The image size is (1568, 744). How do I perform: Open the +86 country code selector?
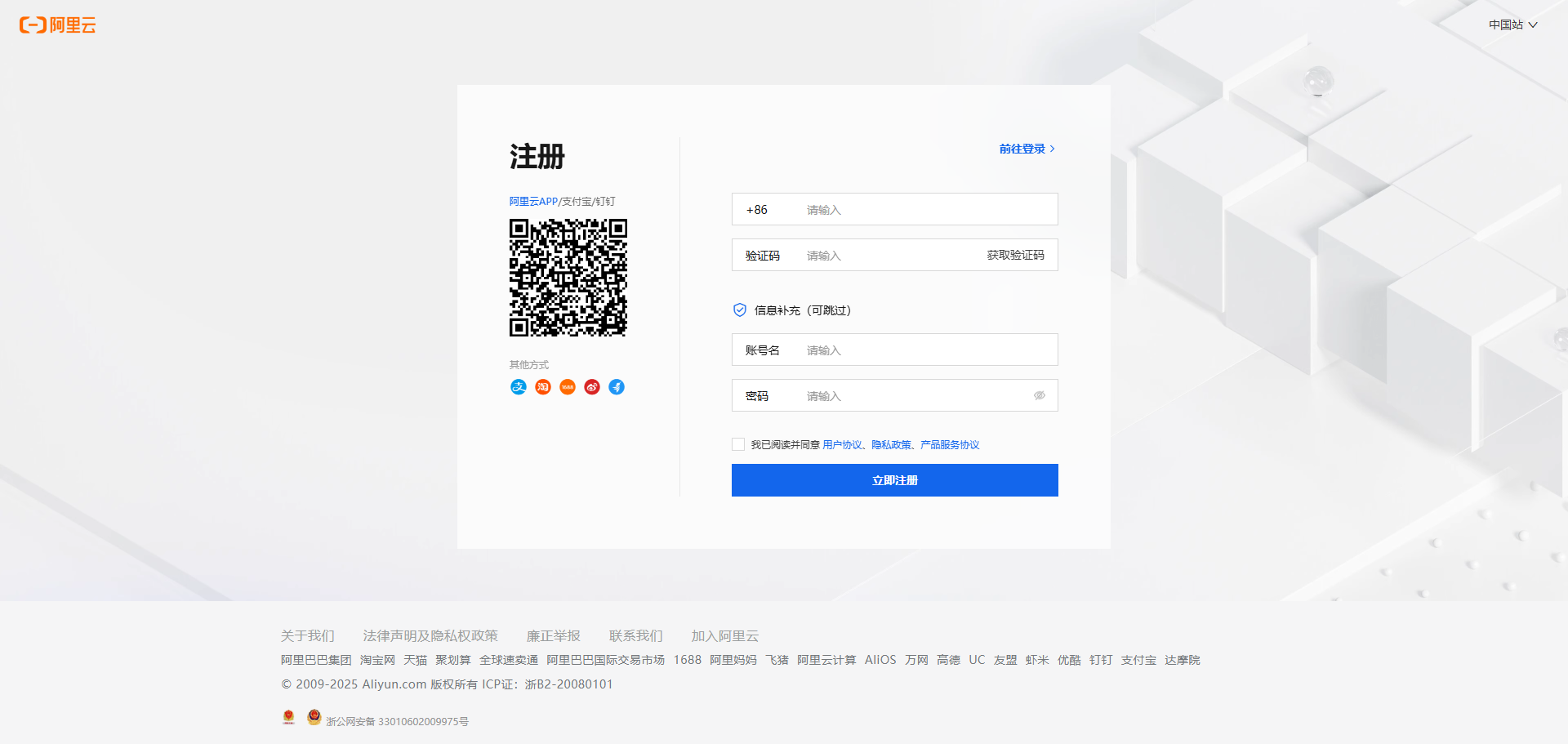(757, 210)
